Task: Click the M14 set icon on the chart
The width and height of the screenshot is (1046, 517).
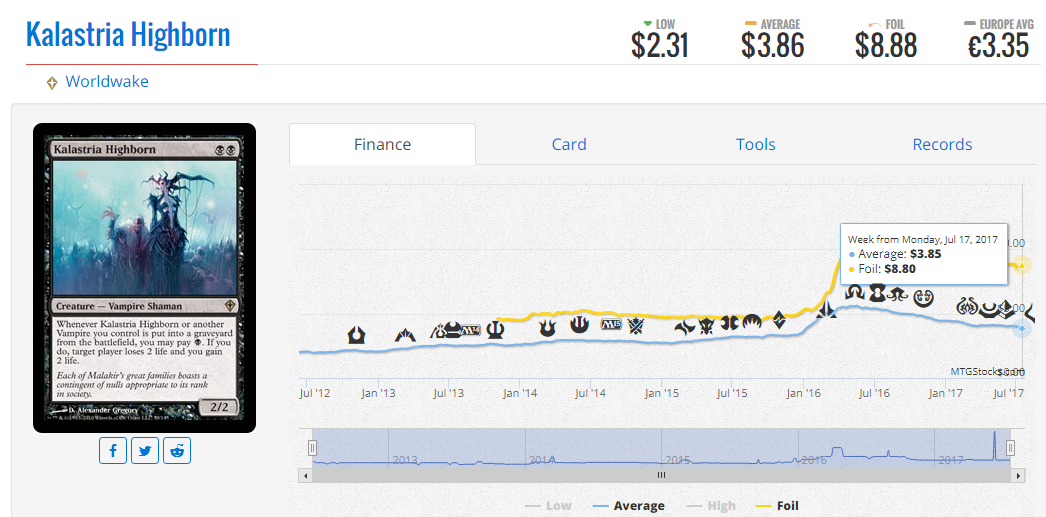Action: (471, 330)
